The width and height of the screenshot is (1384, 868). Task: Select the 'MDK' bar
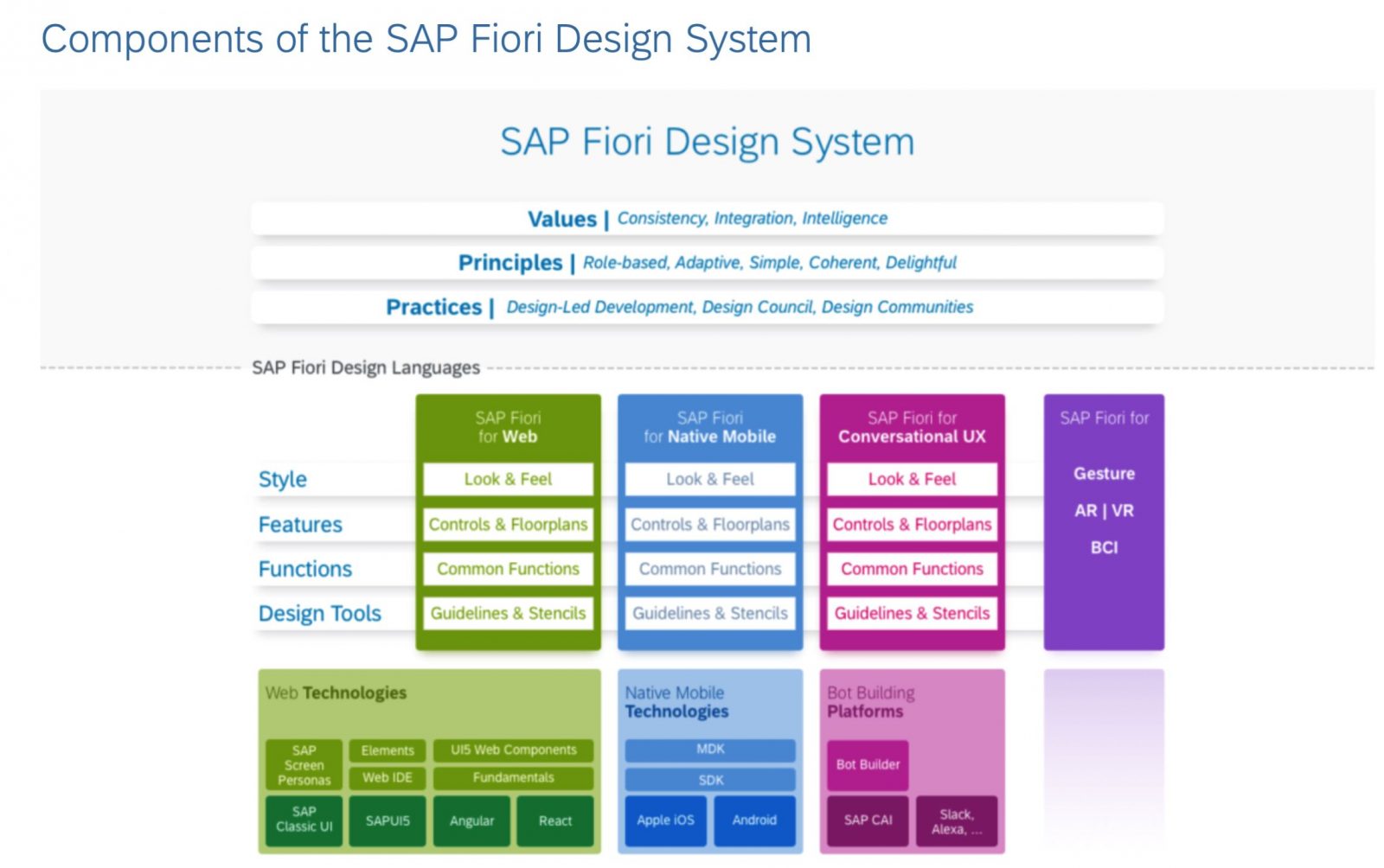click(x=710, y=750)
